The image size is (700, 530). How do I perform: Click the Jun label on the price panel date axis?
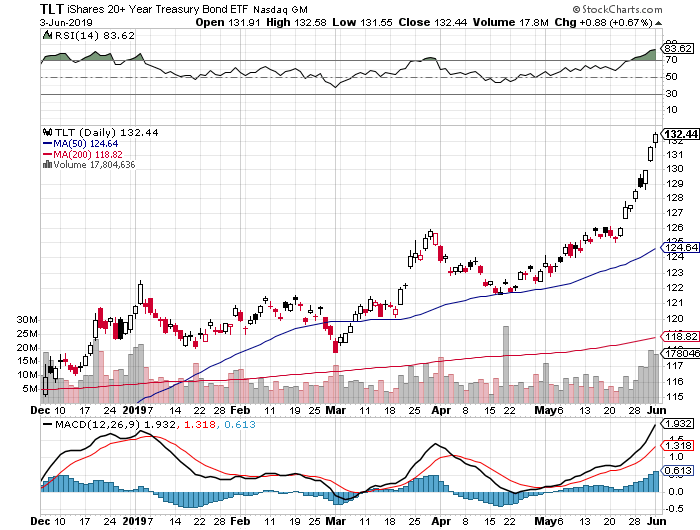(x=657, y=410)
